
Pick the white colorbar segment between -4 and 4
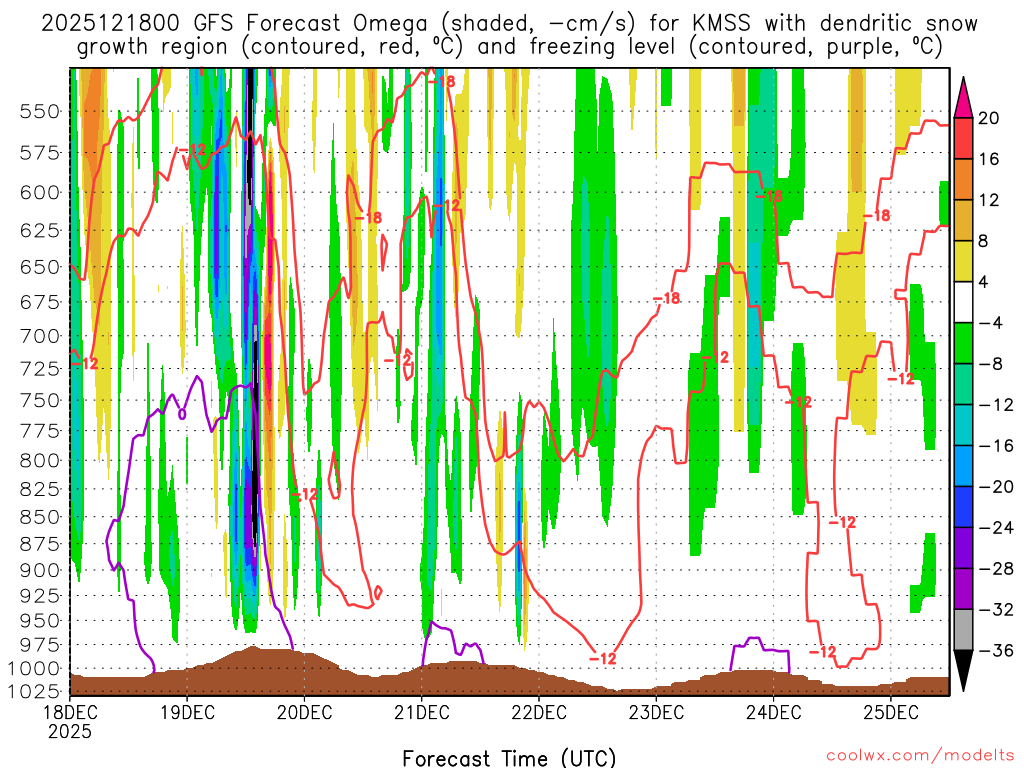963,302
